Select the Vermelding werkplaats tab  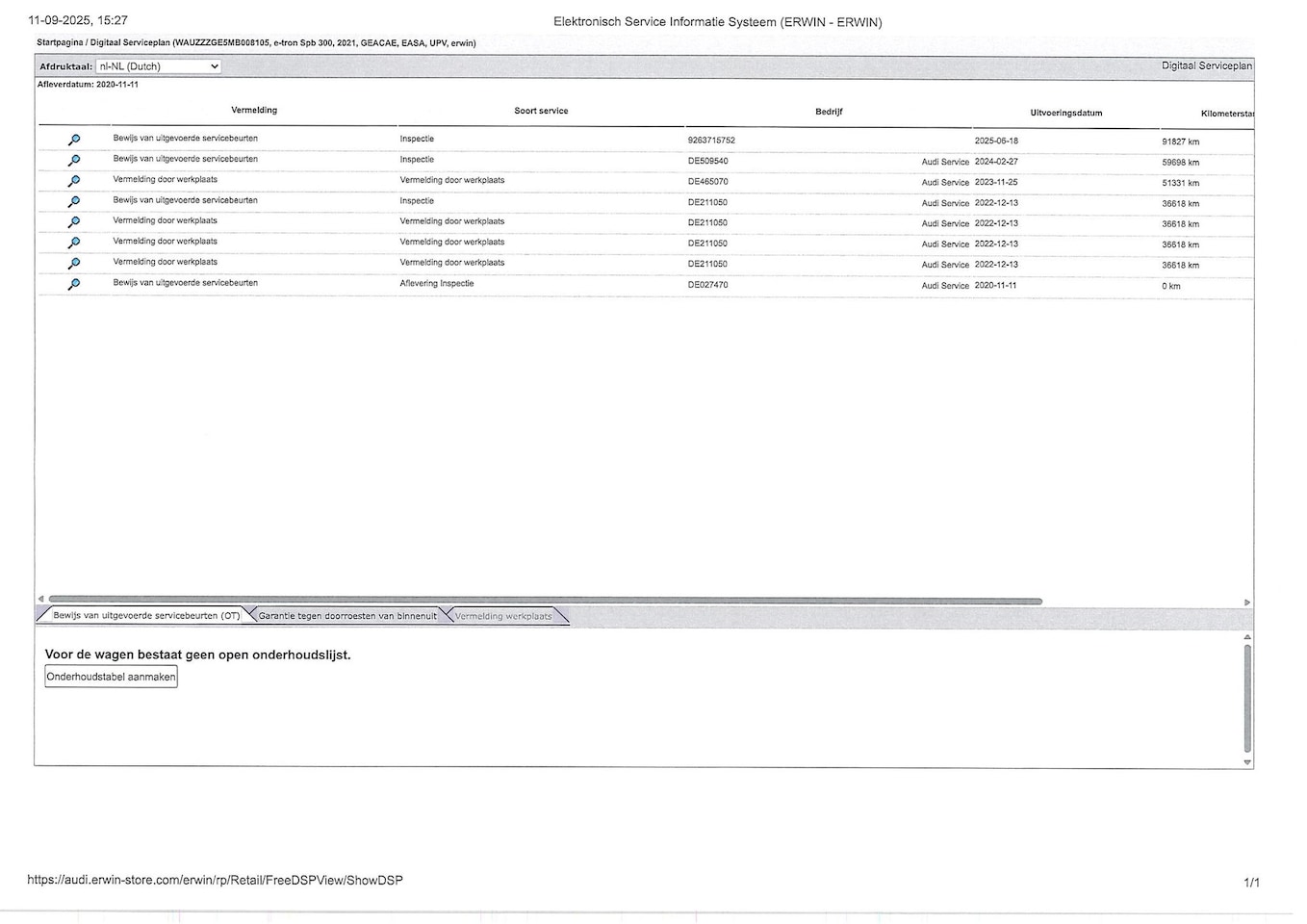(x=503, y=616)
